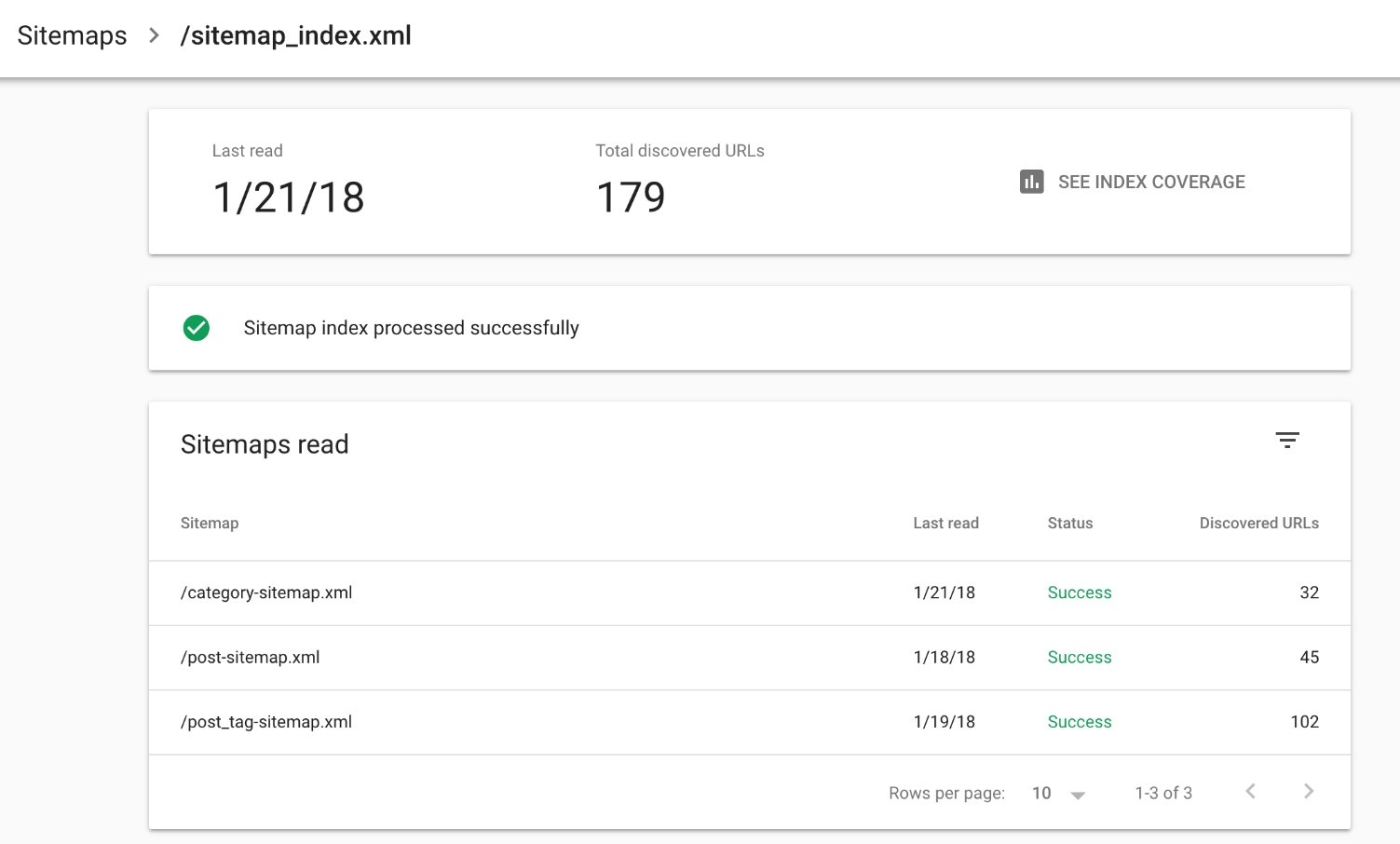Navigate back using the Sitemaps breadcrumb
The width and height of the screenshot is (1400, 844).
click(71, 35)
